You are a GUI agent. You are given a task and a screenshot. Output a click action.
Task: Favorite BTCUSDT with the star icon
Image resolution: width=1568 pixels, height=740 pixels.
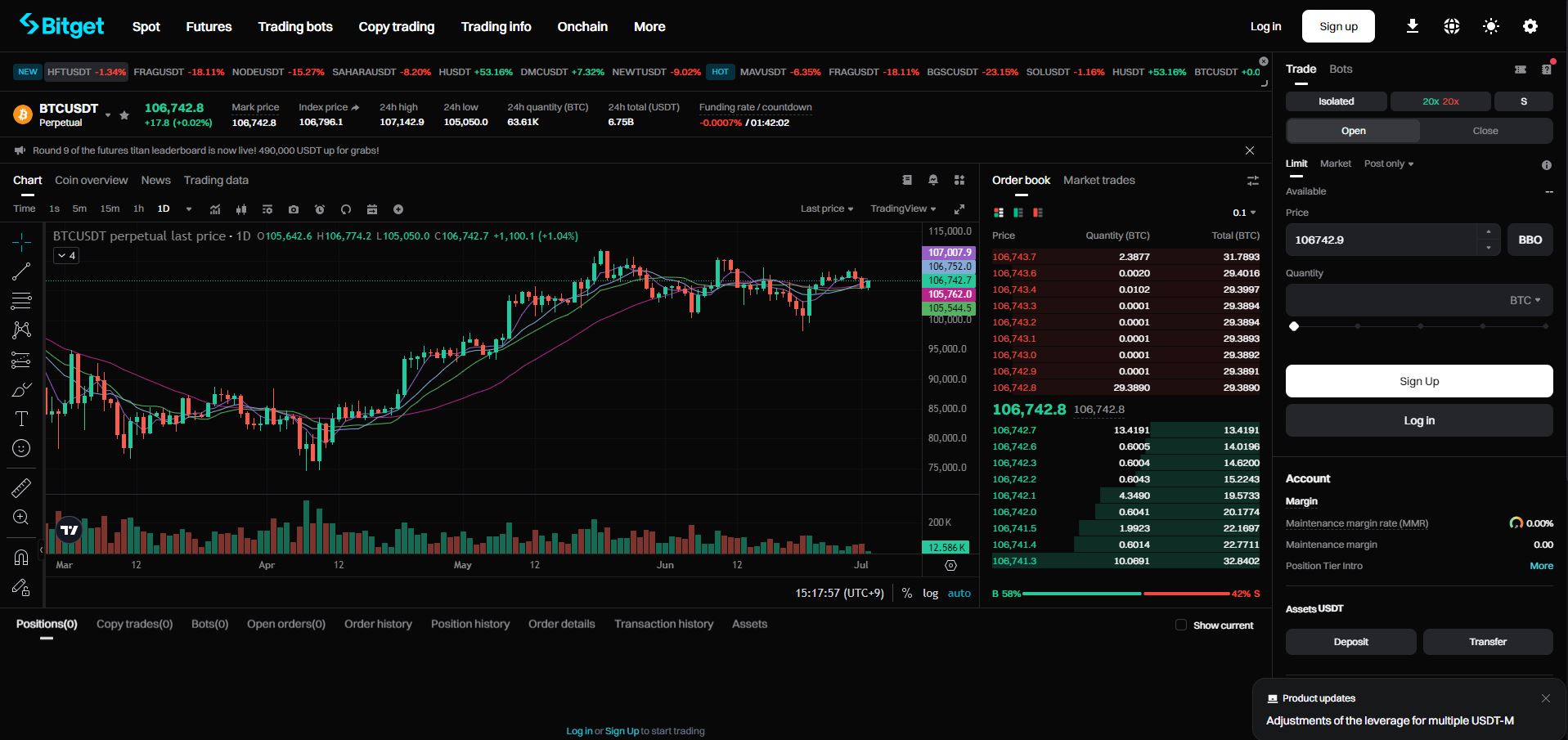pyautogui.click(x=124, y=115)
